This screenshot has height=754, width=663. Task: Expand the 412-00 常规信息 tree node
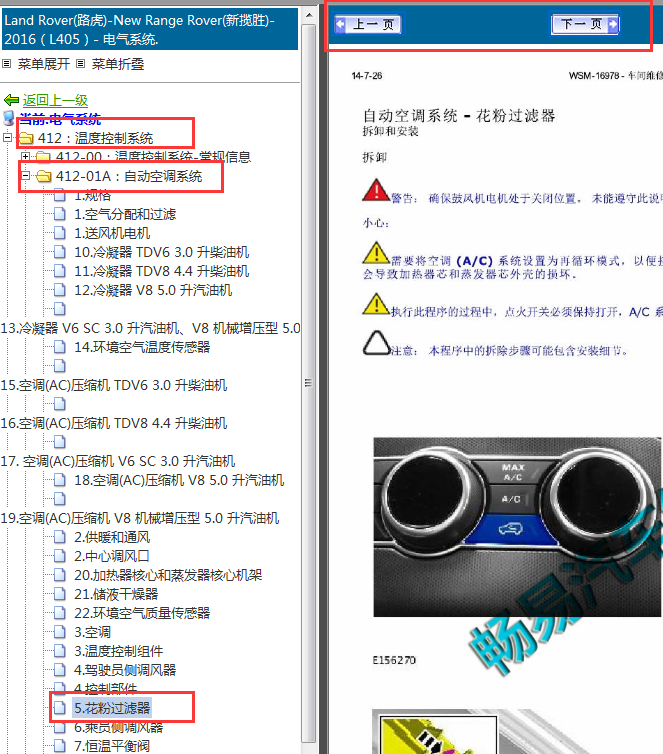click(25, 156)
